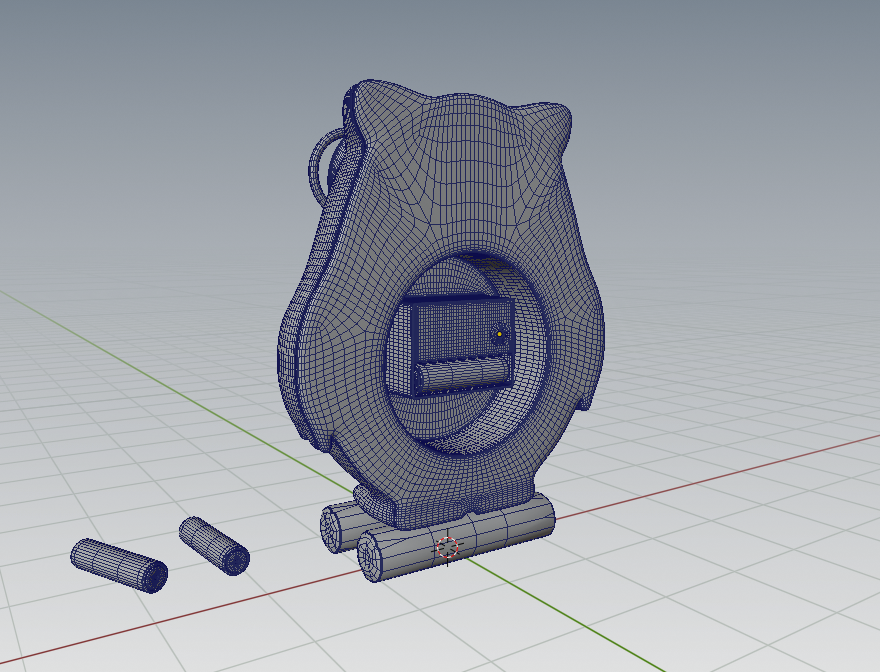Select the key ring loop on the owl
Viewport: 880px width, 672px height.
coord(318,167)
